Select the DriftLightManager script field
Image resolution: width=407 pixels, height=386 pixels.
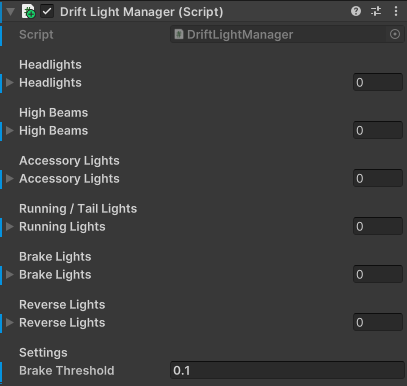point(287,34)
